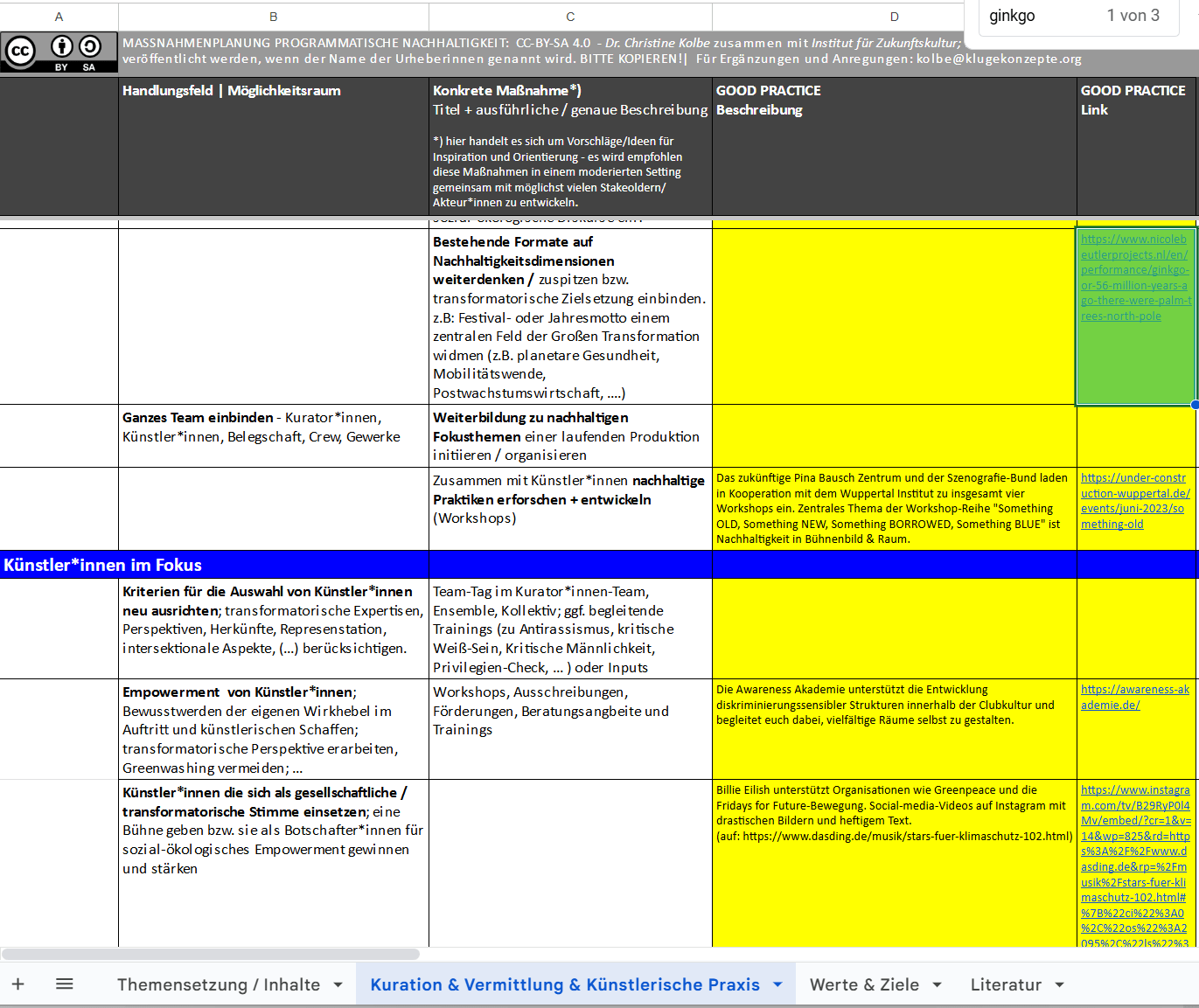The image size is (1199, 1008).
Task: Click the horizontal scrollbar thumb
Action: tap(211, 954)
